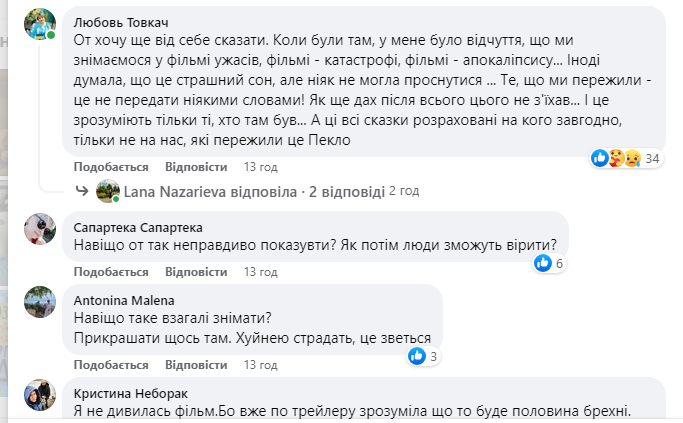The width and height of the screenshot is (683, 423).
Task: Click Lana Nazarieva small reply avatar
Action: (x=108, y=190)
